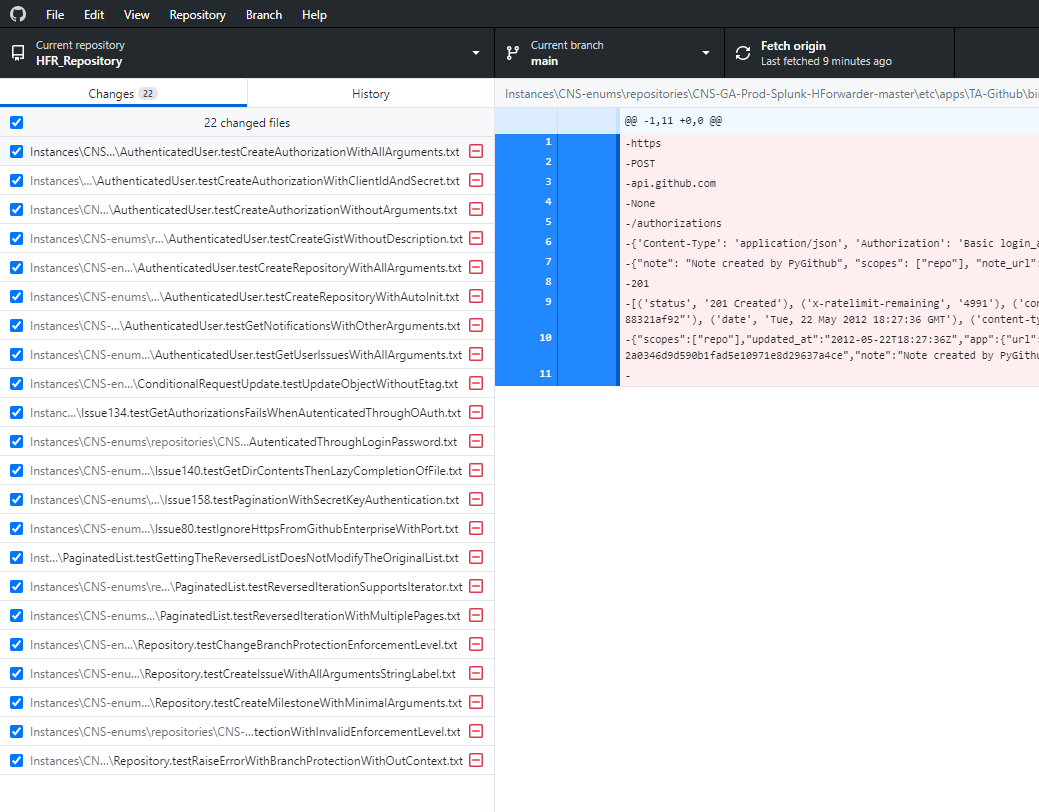Open the Branch menu
Image resolution: width=1039 pixels, height=812 pixels.
(263, 14)
